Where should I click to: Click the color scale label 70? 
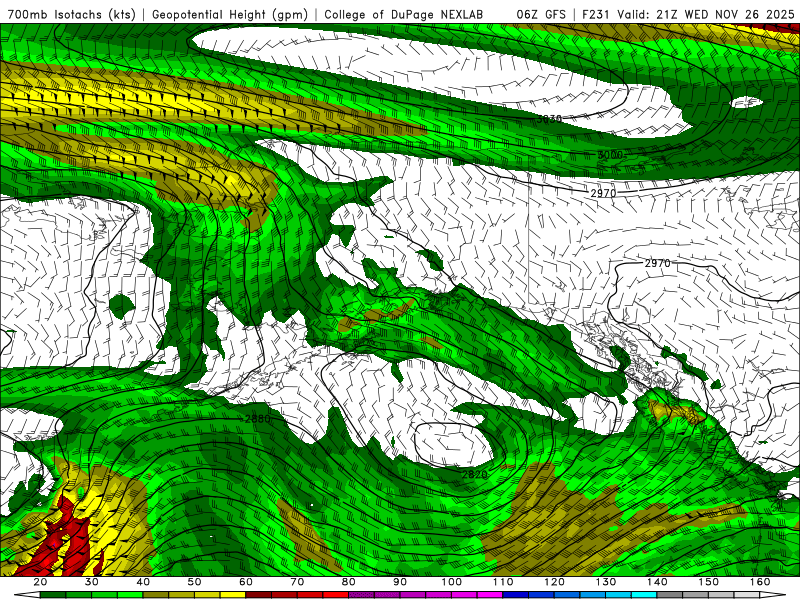297,582
